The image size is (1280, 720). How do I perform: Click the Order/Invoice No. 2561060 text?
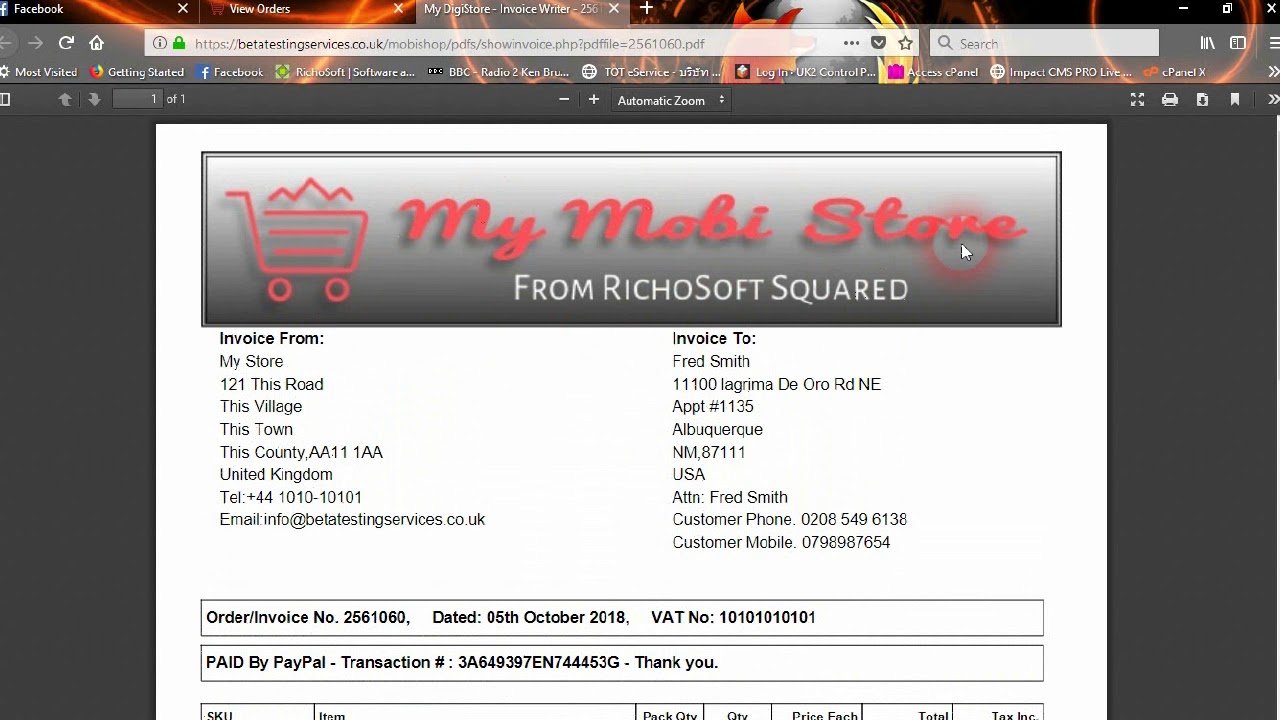pyautogui.click(x=308, y=618)
